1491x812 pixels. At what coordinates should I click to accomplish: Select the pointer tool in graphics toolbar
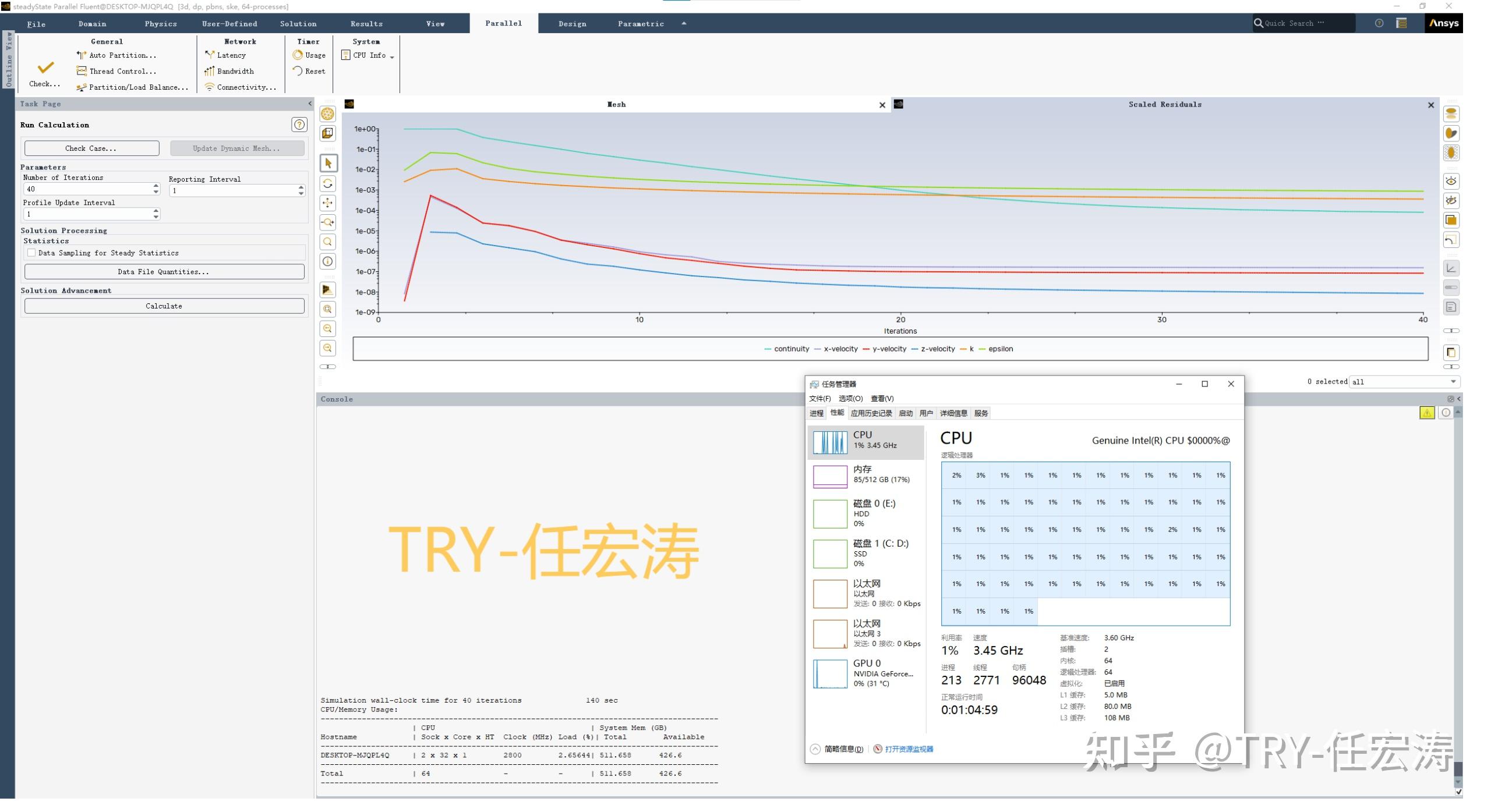point(328,164)
